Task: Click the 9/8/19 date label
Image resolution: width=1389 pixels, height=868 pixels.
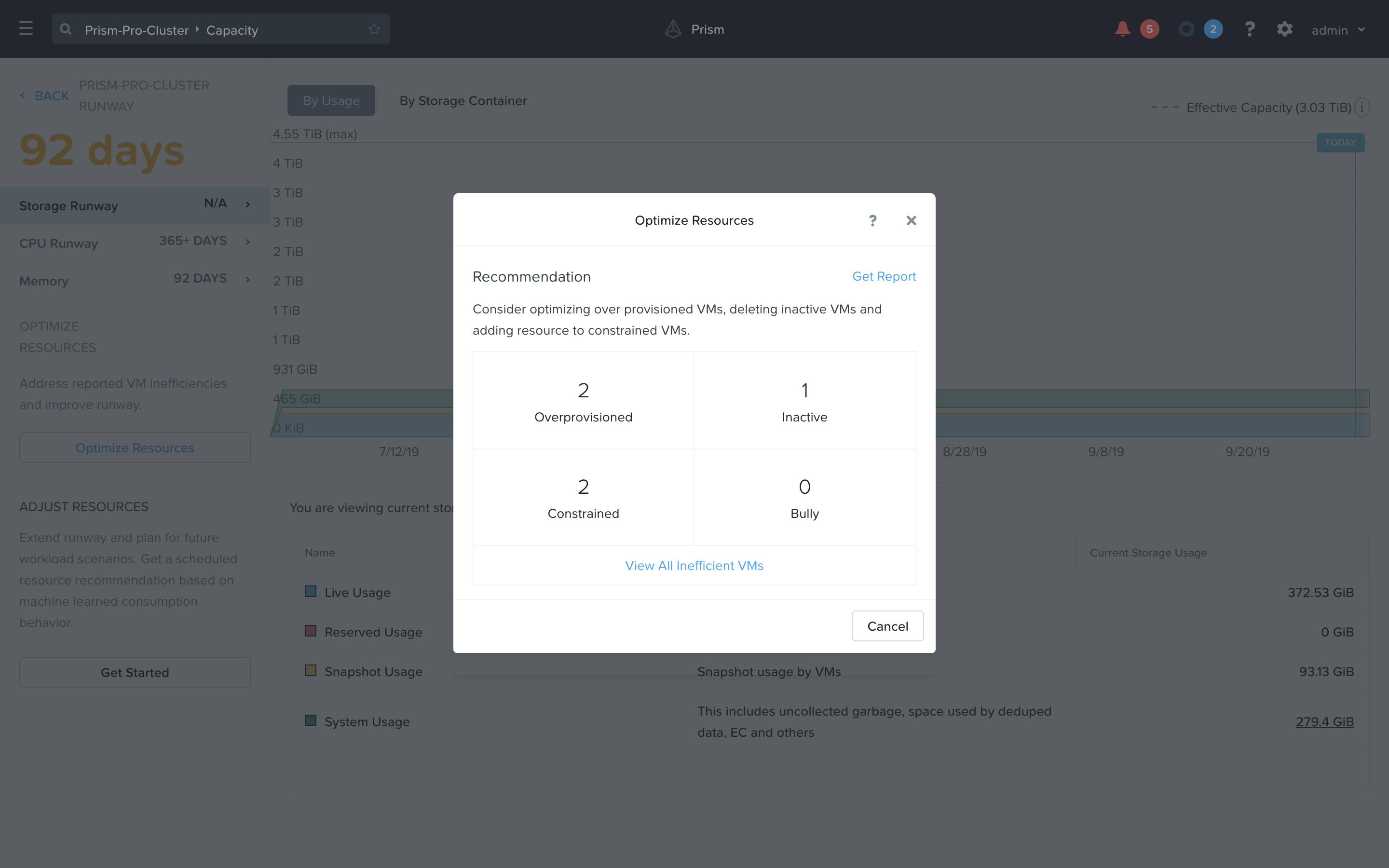Action: point(1105,452)
